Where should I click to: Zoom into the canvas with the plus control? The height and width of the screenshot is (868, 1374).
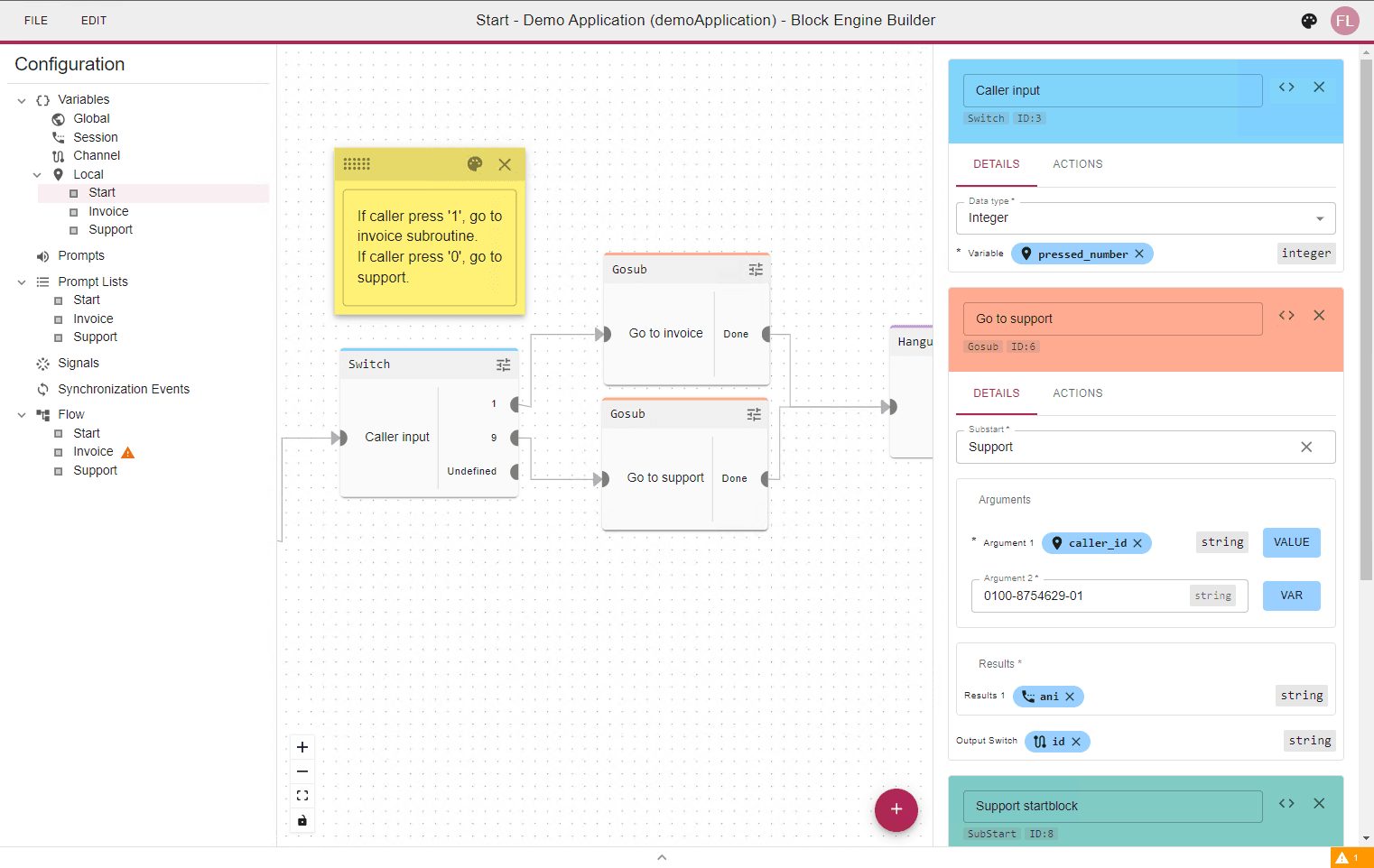302,746
